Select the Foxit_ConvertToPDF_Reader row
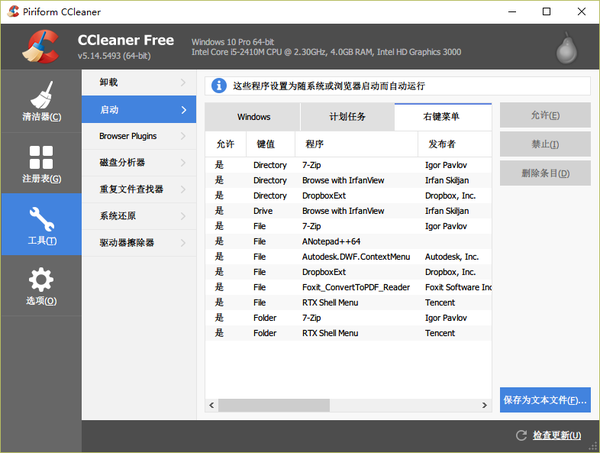 348,287
